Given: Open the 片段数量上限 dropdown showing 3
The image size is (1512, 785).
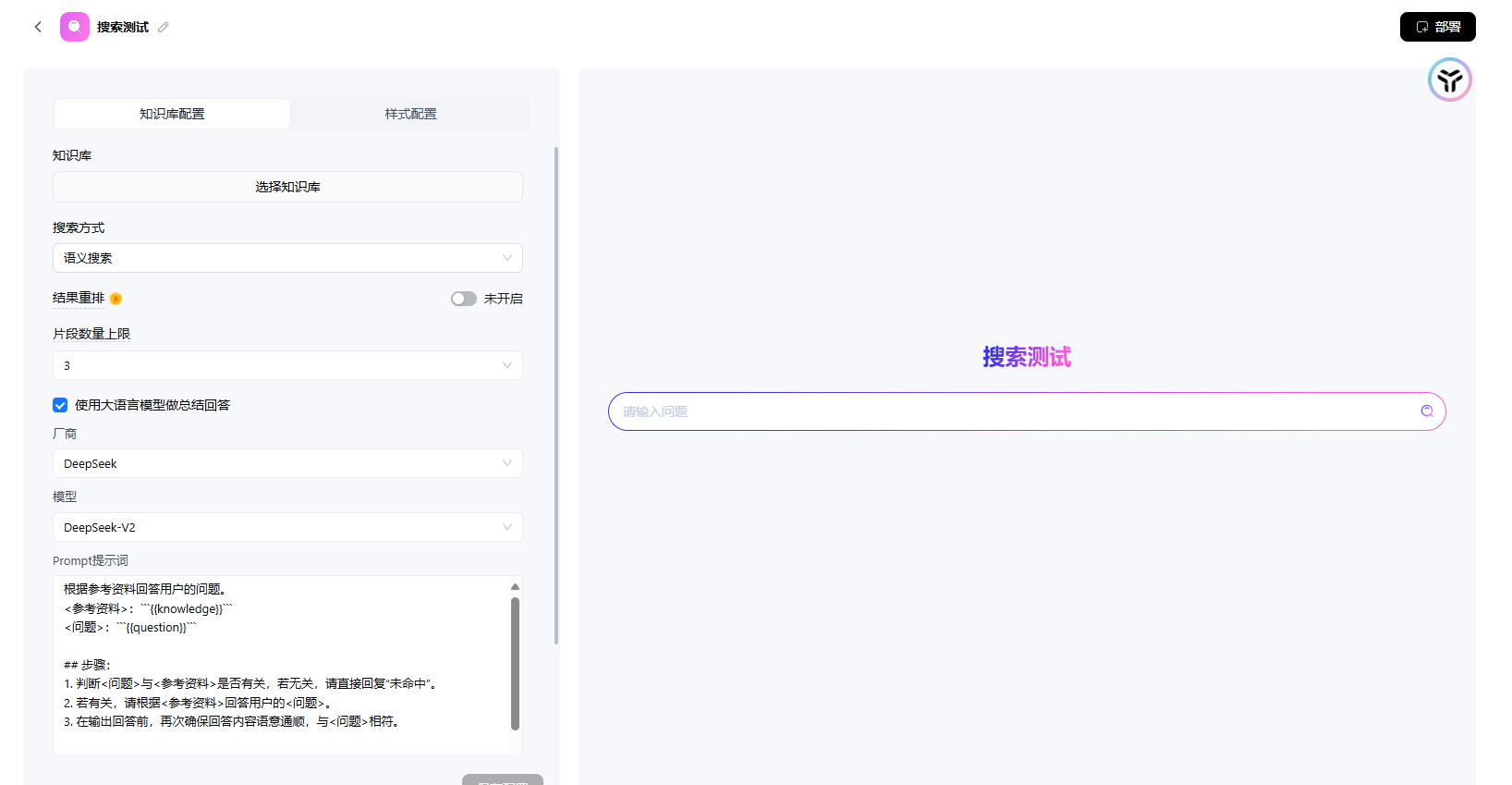Looking at the screenshot, I should 287,365.
